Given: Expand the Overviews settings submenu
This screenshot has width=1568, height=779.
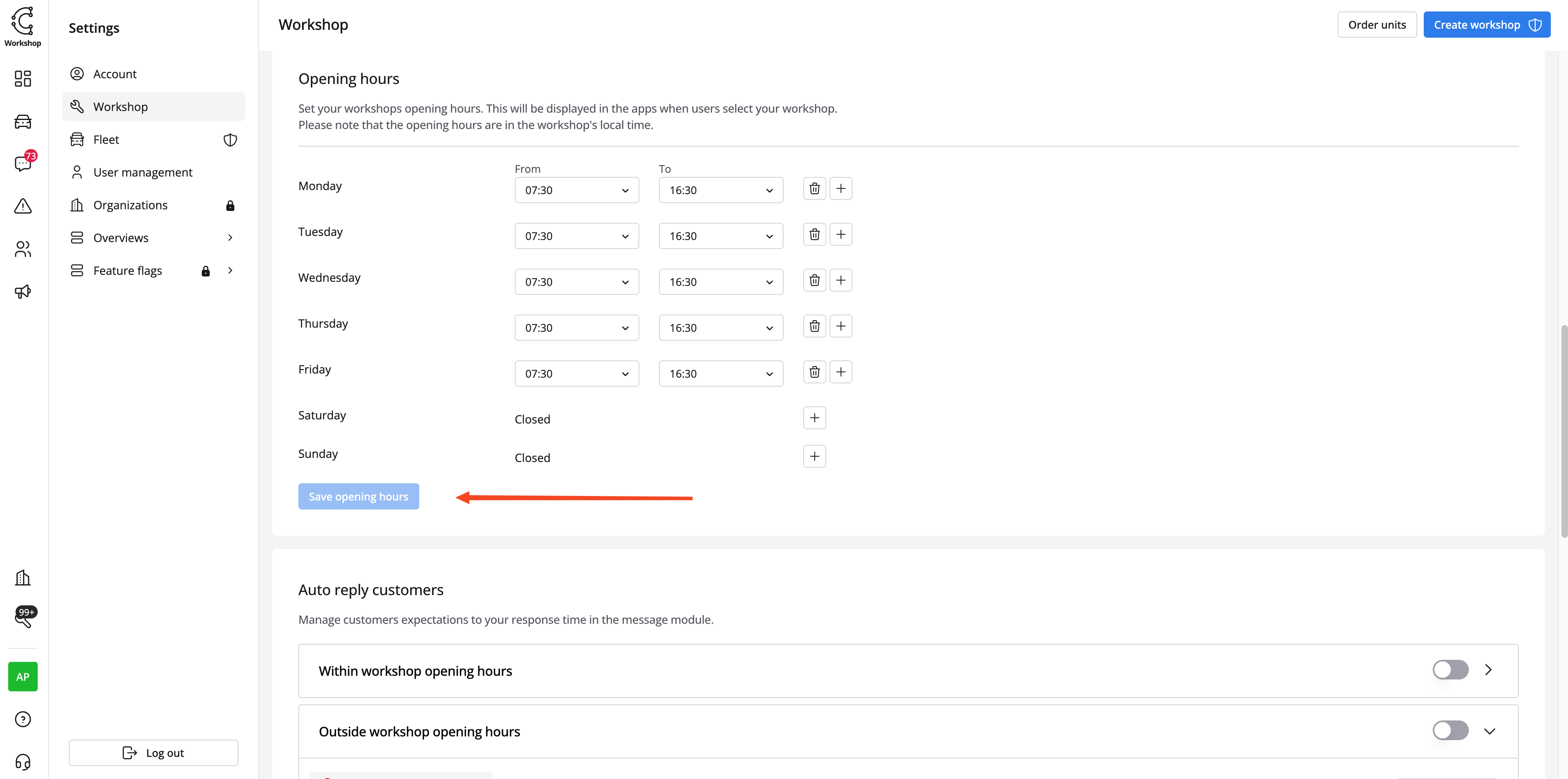Looking at the screenshot, I should 230,238.
